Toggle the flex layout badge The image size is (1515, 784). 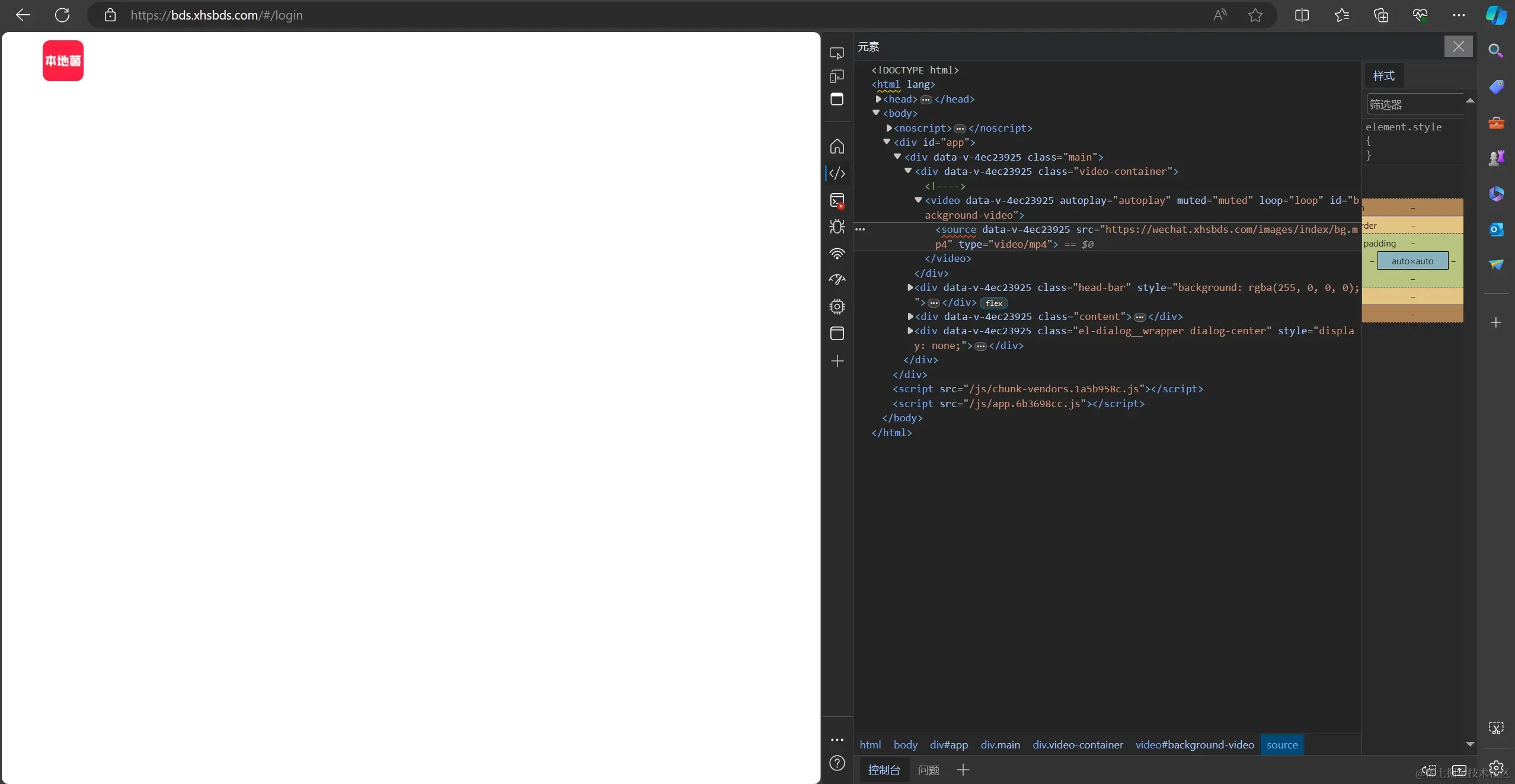tap(994, 303)
